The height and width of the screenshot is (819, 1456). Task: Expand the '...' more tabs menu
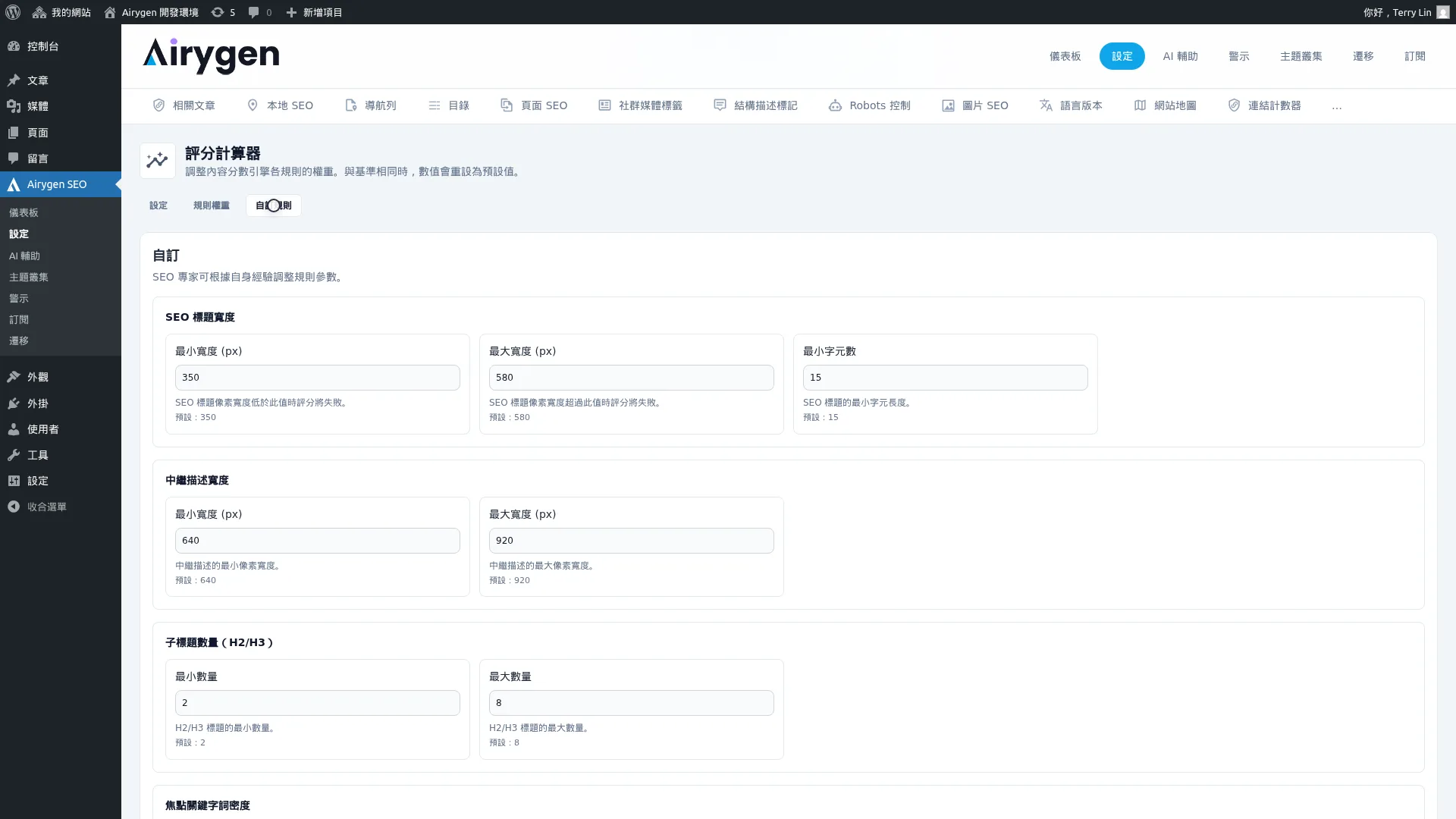coord(1336,106)
